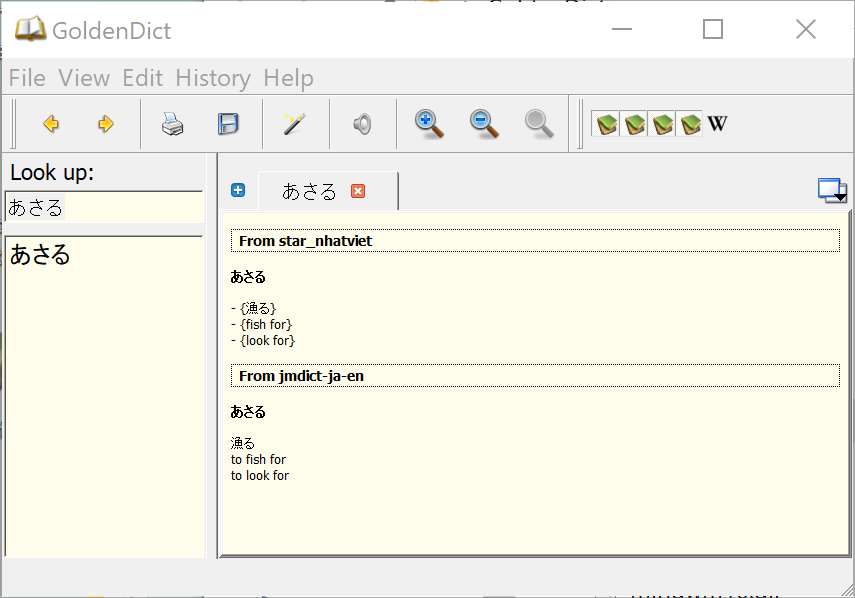Open the tab list dropdown button
855x598 pixels.
click(832, 191)
